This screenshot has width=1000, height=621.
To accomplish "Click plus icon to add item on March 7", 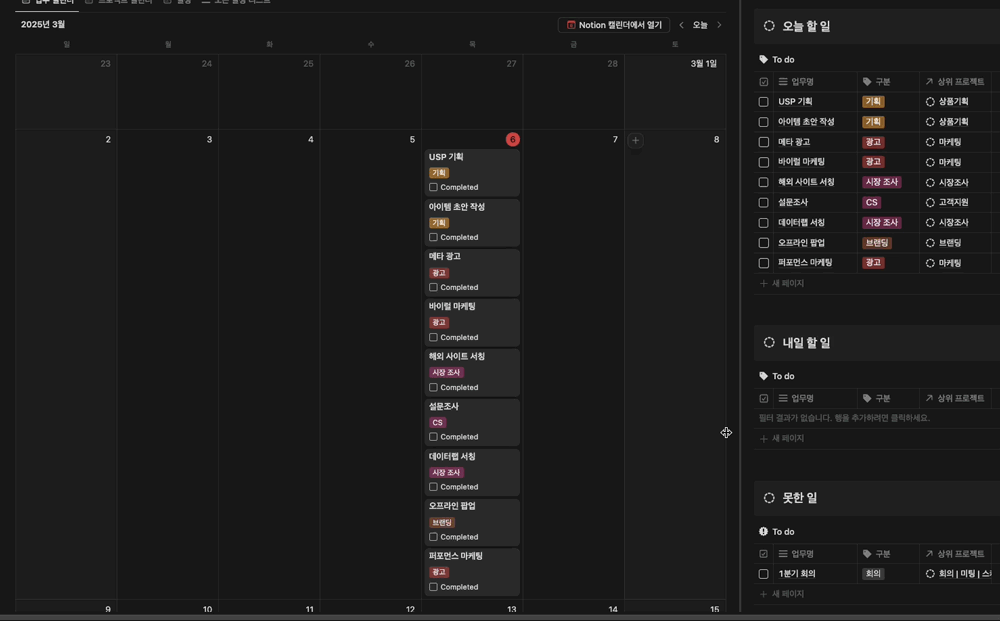I will coord(635,140).
